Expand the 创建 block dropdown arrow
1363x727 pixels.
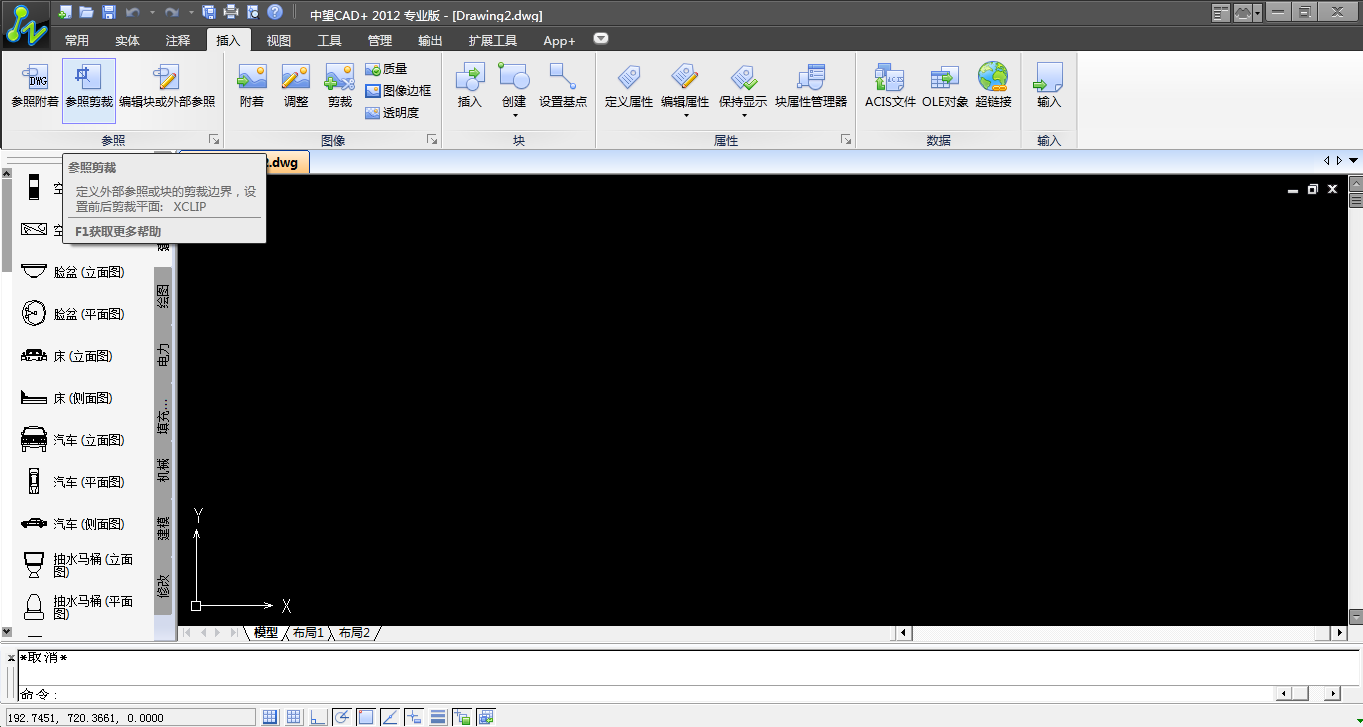coord(513,116)
